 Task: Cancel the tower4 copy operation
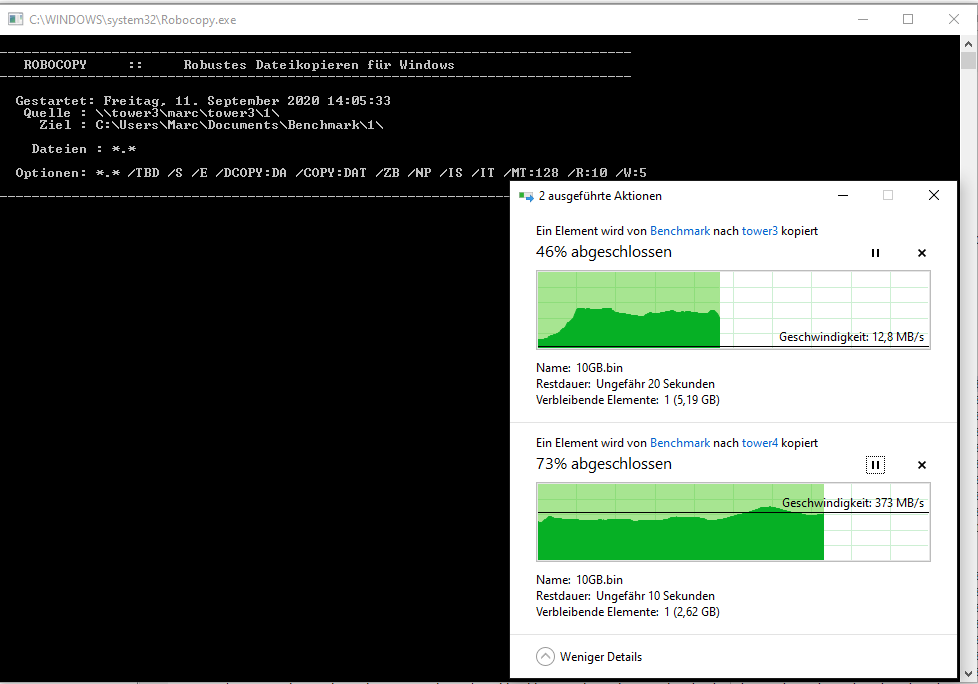click(922, 465)
